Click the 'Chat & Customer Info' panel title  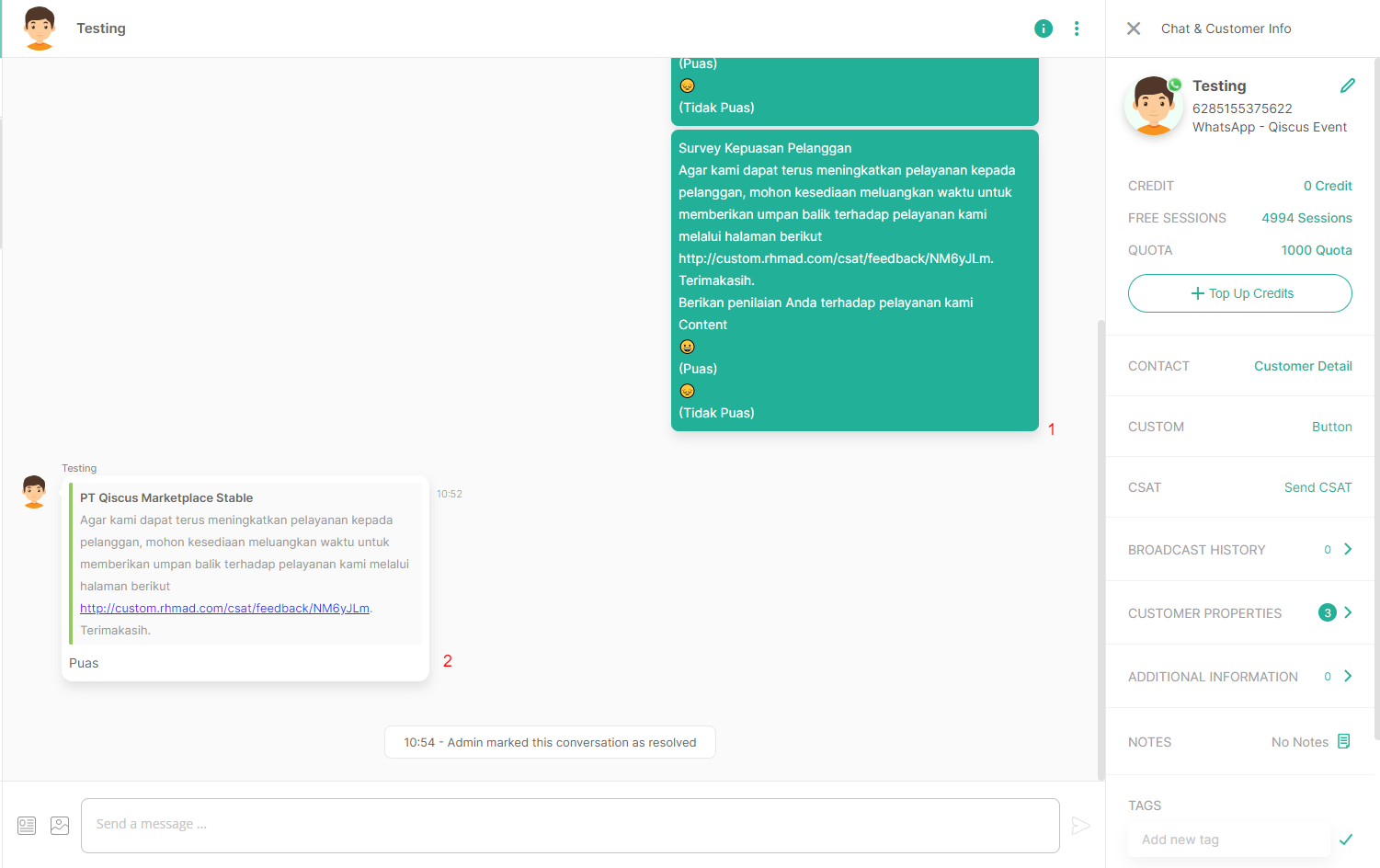[1226, 29]
